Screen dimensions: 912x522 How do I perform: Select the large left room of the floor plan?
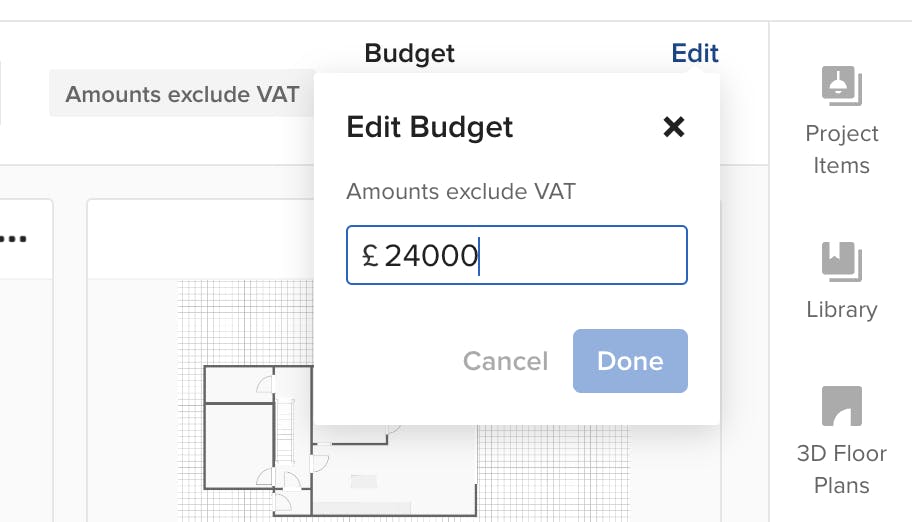[240, 446]
